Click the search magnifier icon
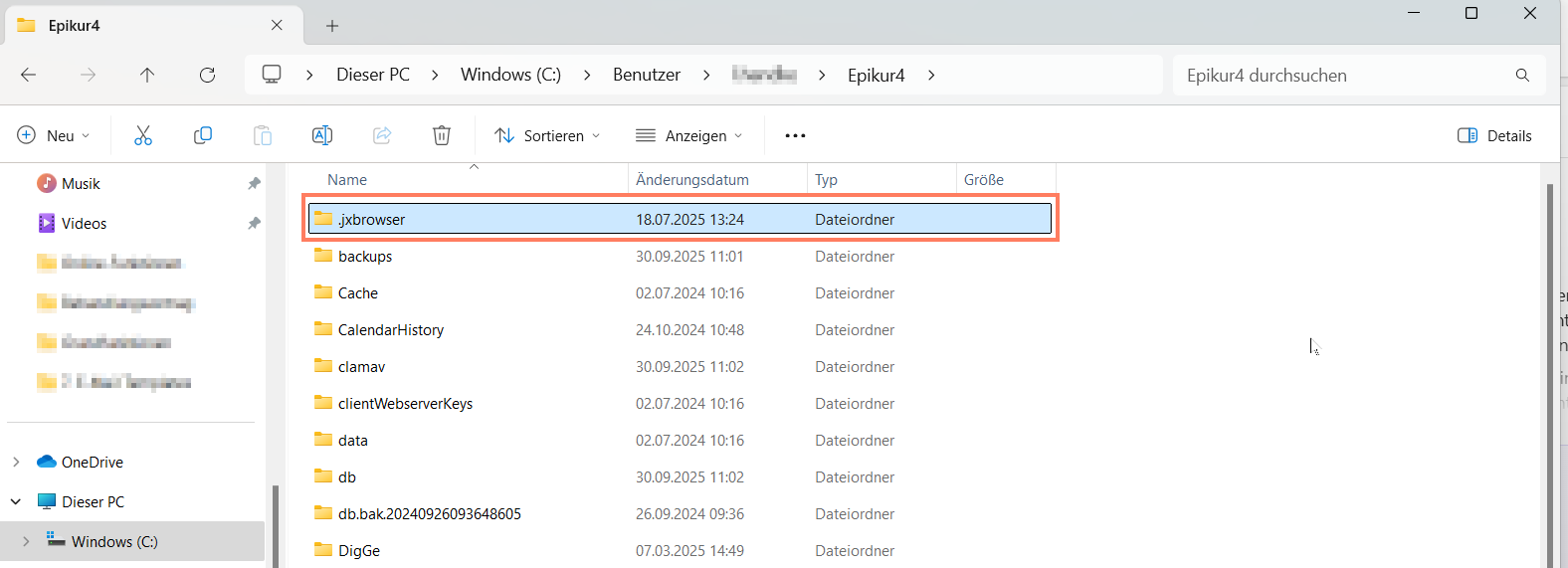This screenshot has height=568, width=1568. [1522, 75]
